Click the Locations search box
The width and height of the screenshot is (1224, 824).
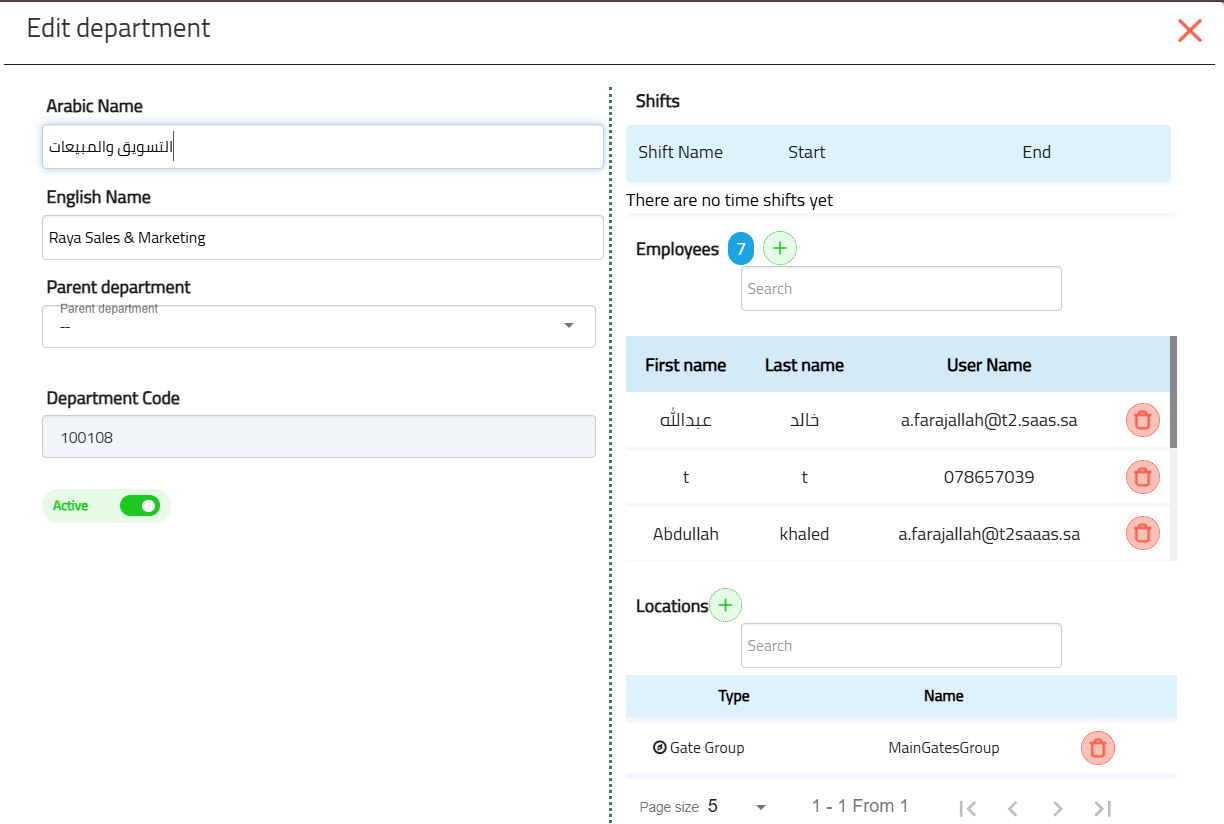click(900, 646)
